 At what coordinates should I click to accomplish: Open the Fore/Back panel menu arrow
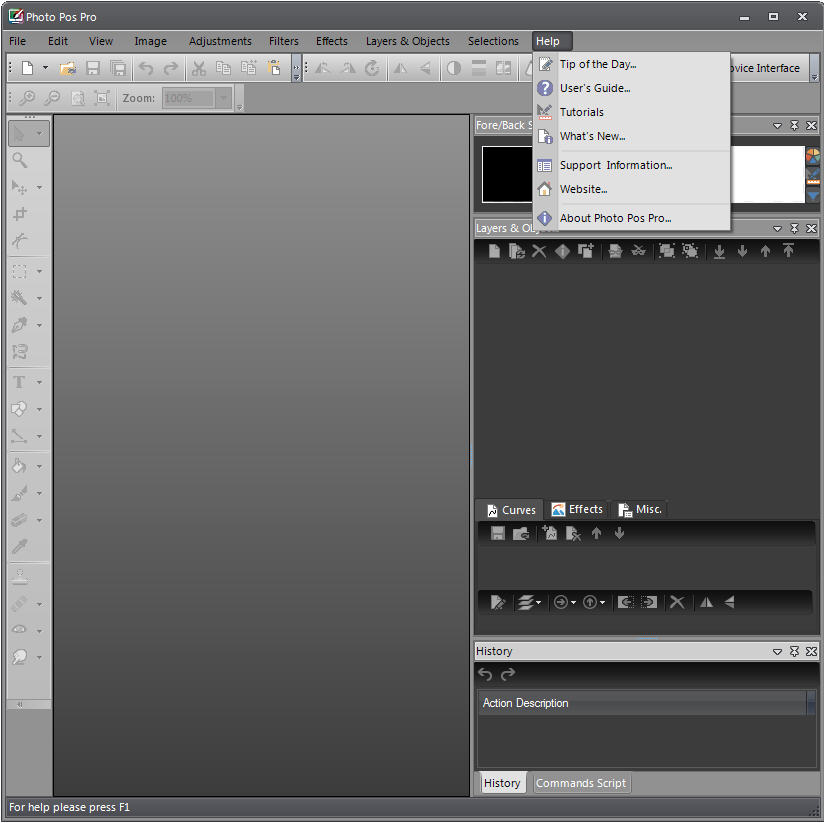(777, 125)
